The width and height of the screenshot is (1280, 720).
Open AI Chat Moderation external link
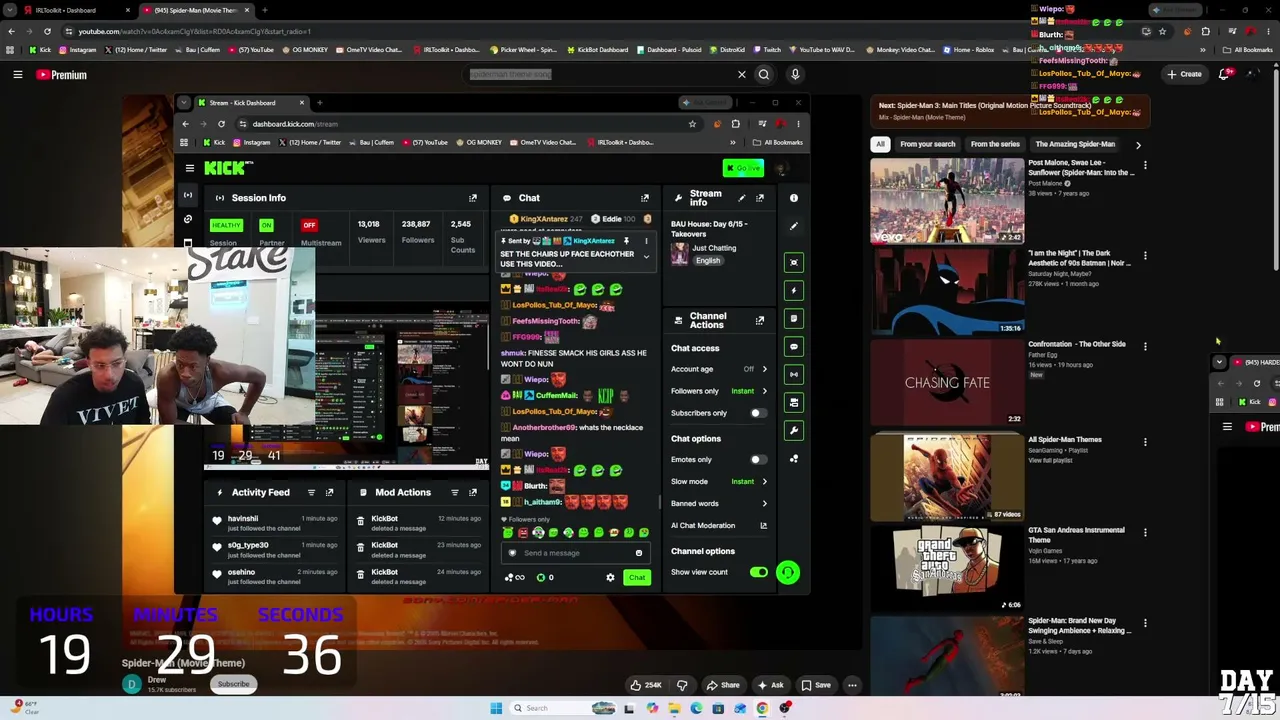[763, 525]
